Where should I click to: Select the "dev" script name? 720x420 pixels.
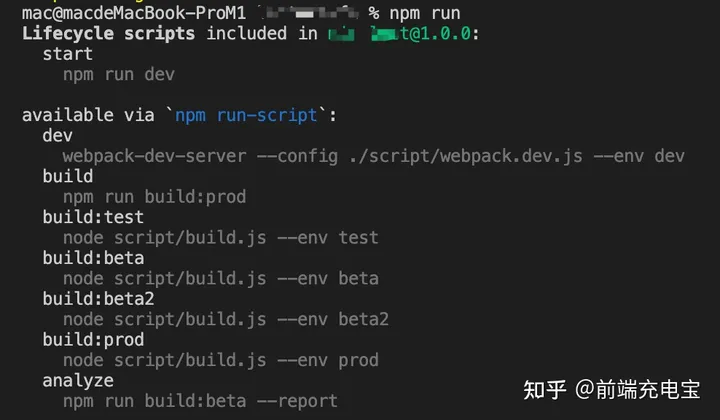point(57,135)
